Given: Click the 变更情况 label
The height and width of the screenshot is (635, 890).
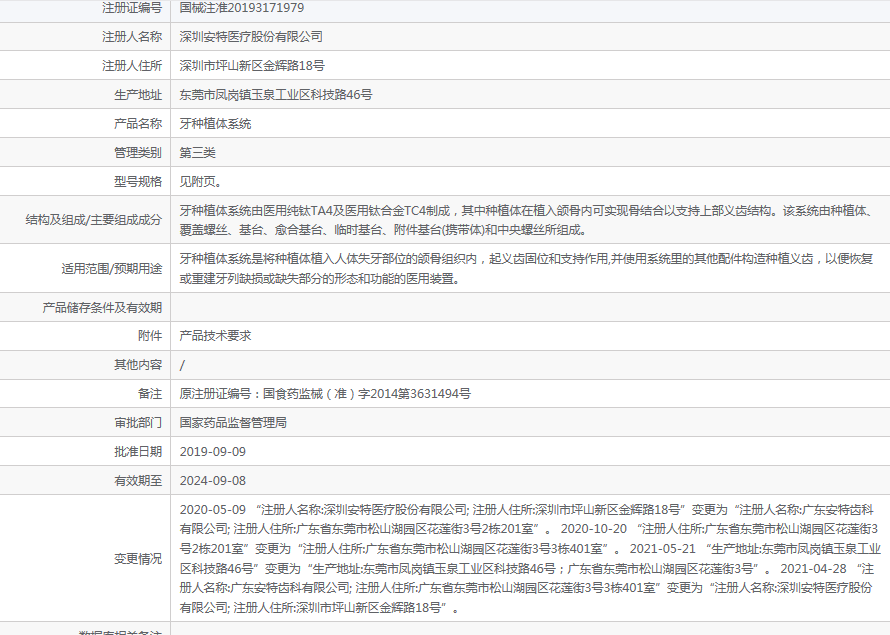Looking at the screenshot, I should 138,559.
